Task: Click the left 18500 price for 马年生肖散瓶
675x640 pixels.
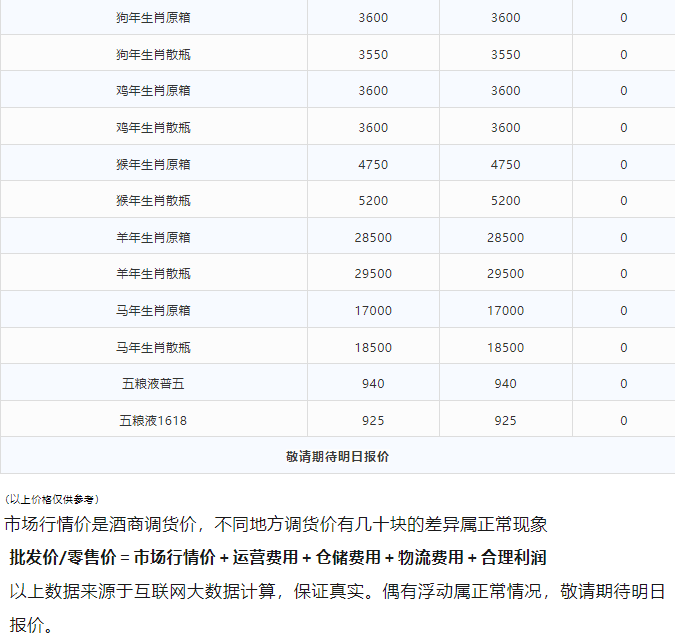Action: click(x=373, y=348)
